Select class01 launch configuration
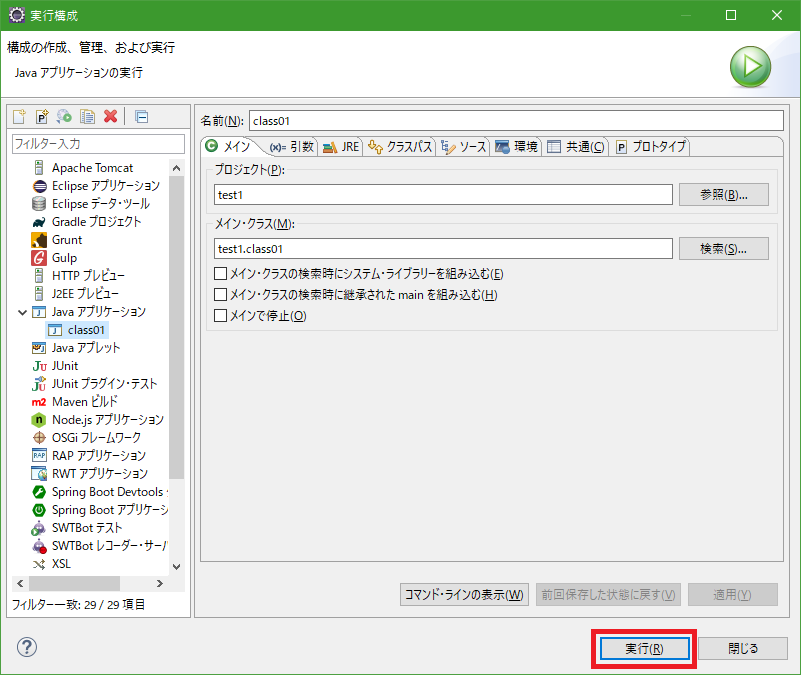The height and width of the screenshot is (675, 801). (x=86, y=330)
